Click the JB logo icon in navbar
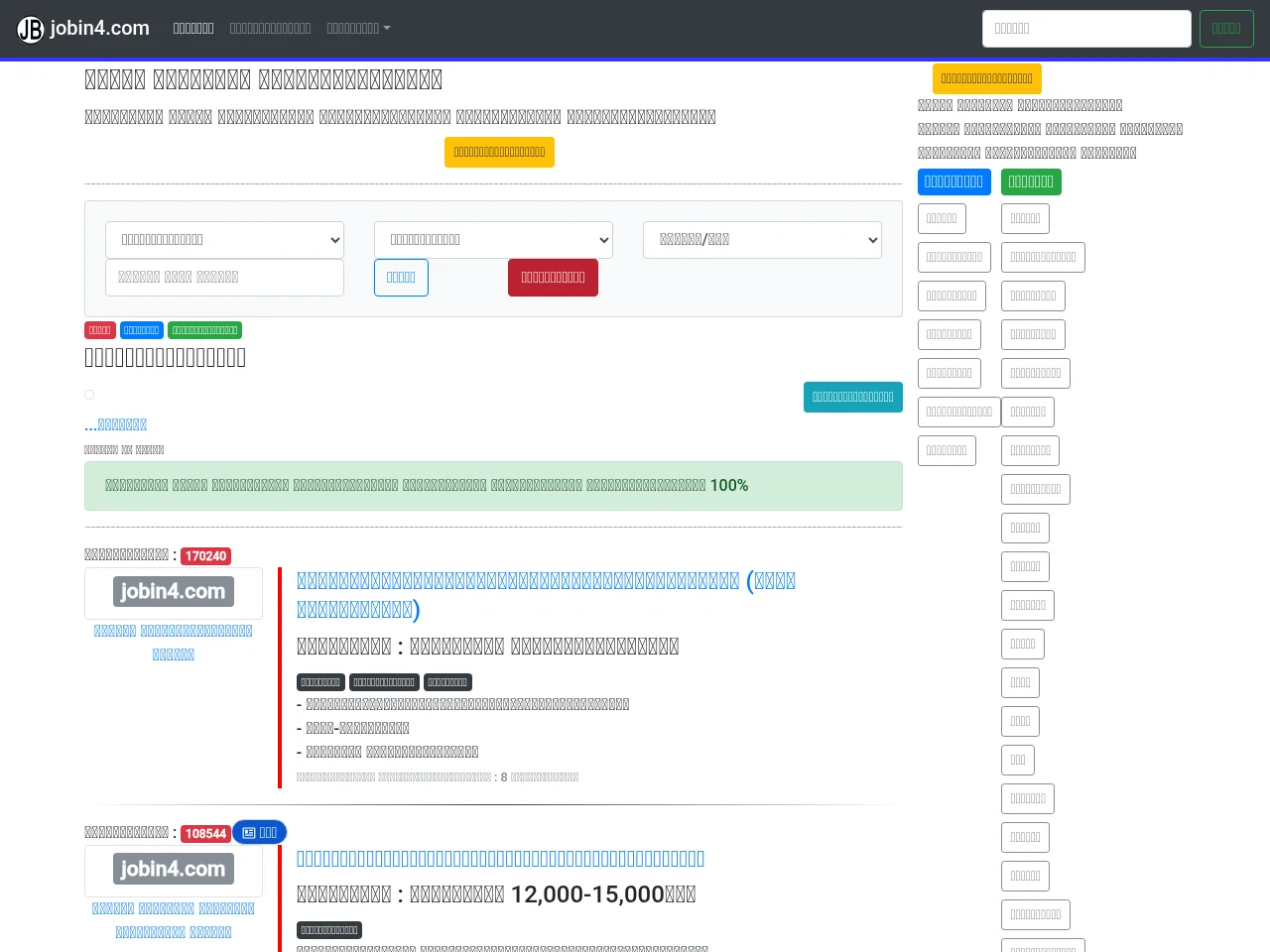 click(x=31, y=29)
